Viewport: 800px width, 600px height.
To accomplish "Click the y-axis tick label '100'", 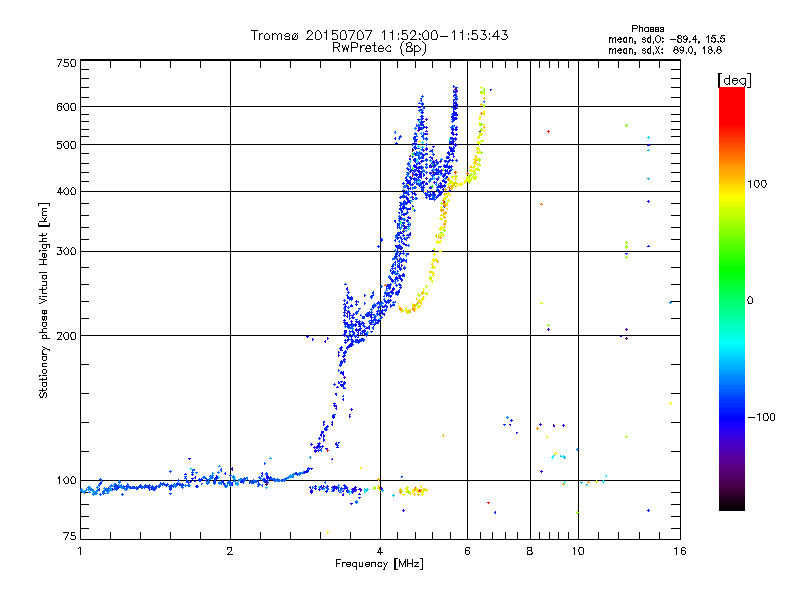I will point(67,481).
